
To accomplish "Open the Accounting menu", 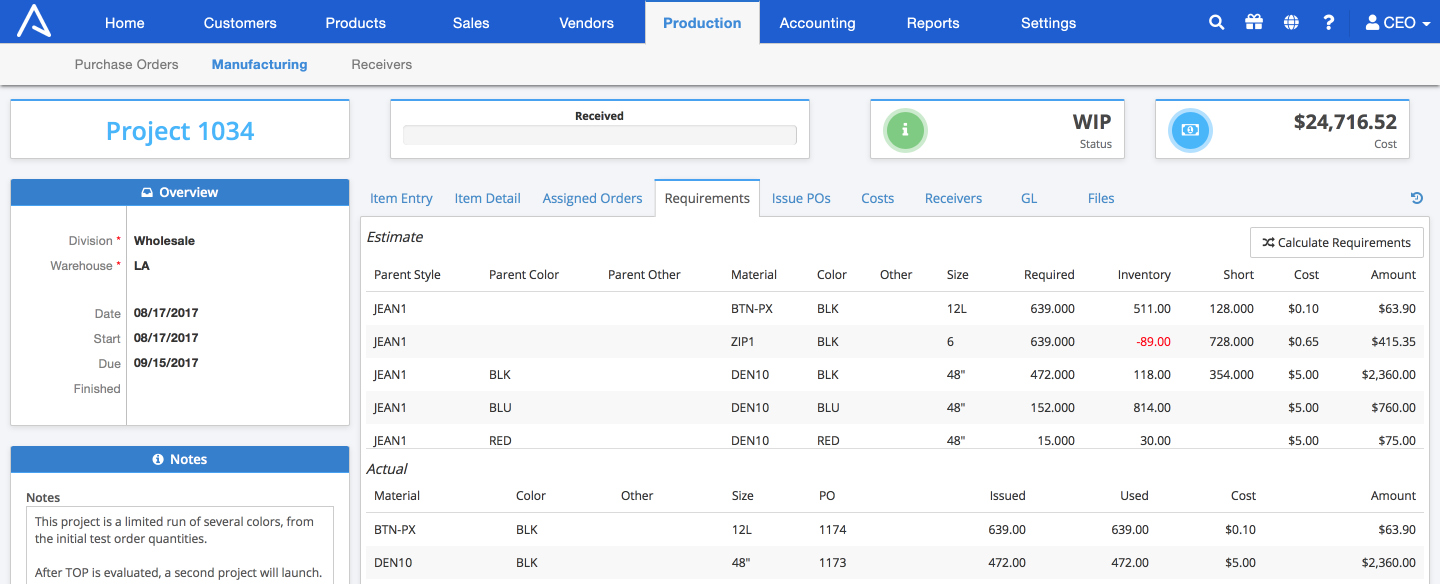I will (x=817, y=22).
